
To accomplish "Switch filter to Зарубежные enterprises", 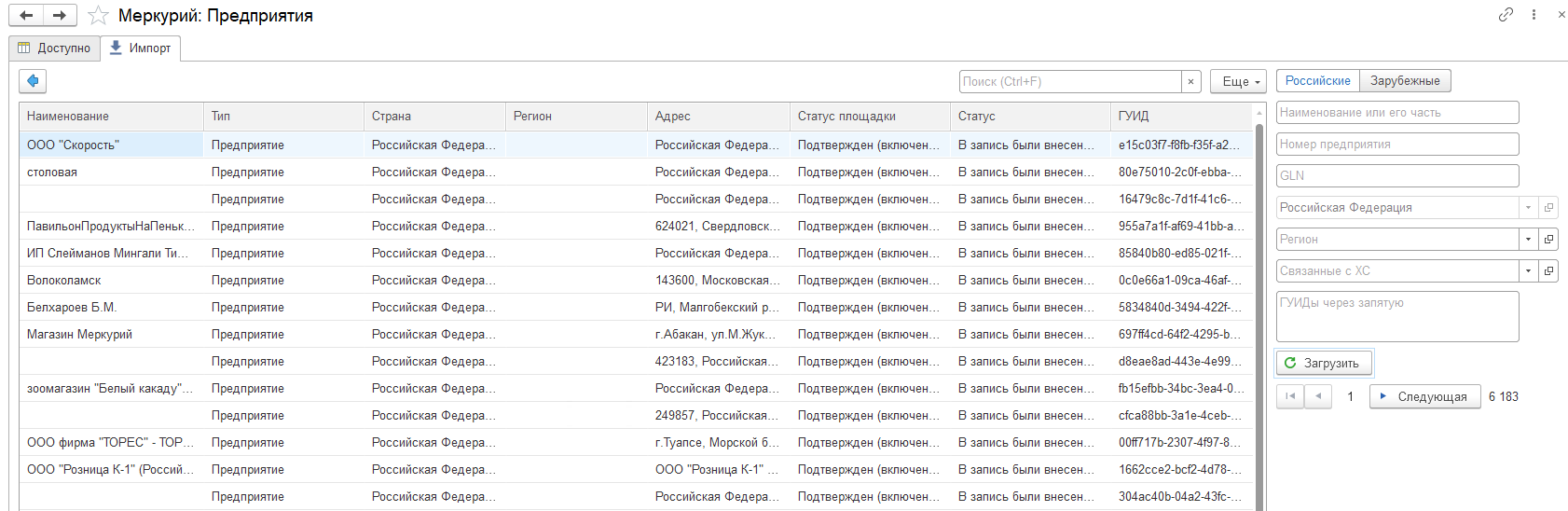I will tap(1405, 81).
